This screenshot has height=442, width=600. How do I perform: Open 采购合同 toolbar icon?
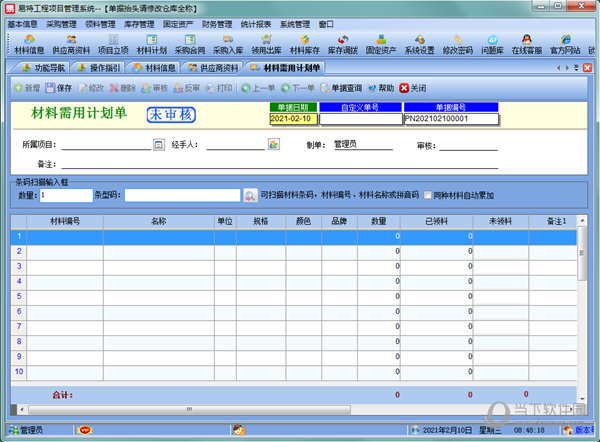click(x=190, y=44)
